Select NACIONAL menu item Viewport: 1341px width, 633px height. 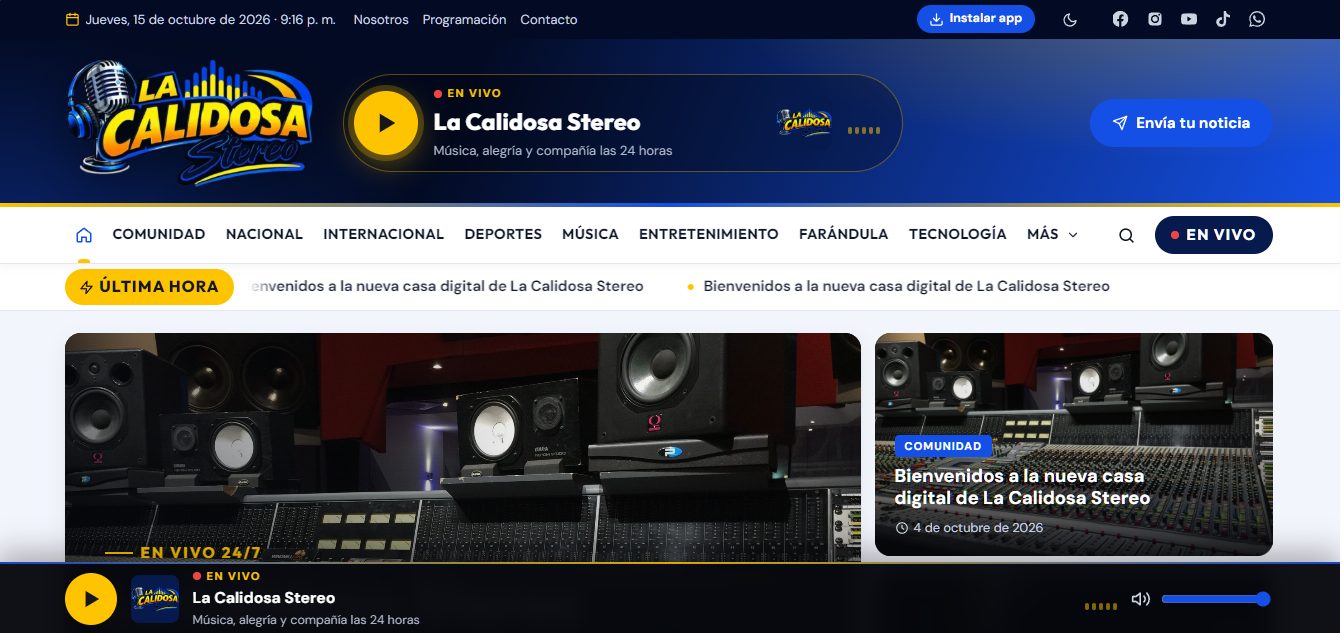(x=264, y=234)
